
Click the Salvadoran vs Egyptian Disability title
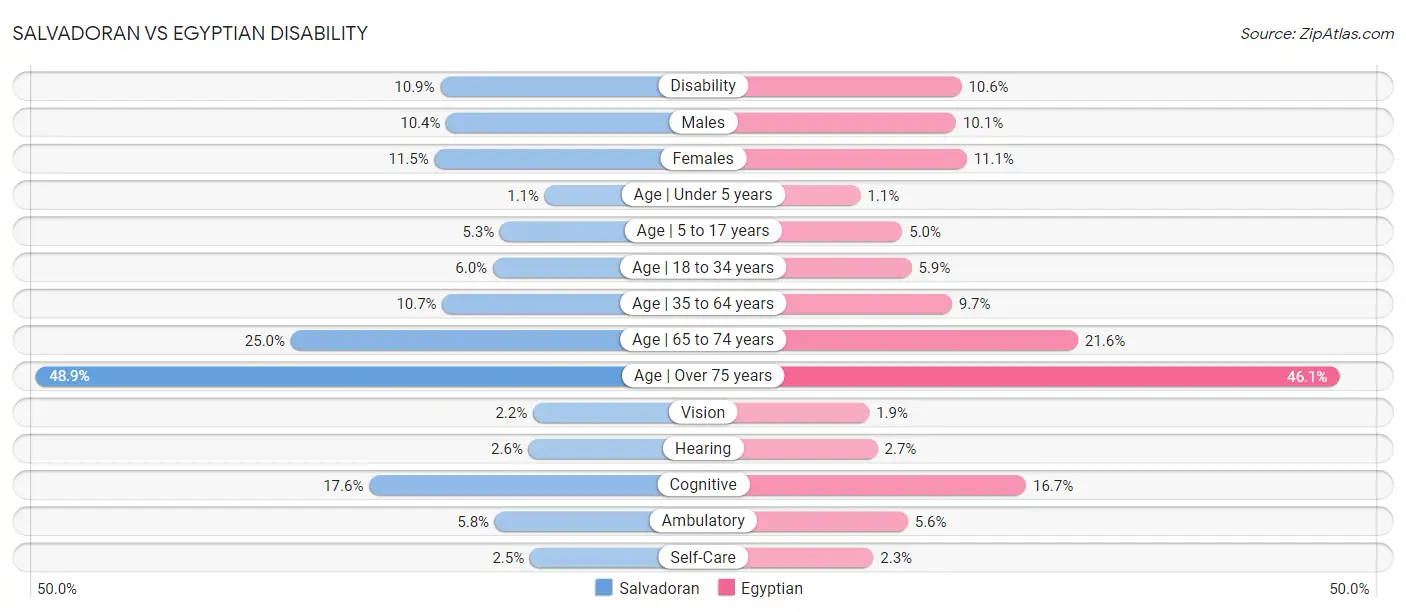pos(190,34)
